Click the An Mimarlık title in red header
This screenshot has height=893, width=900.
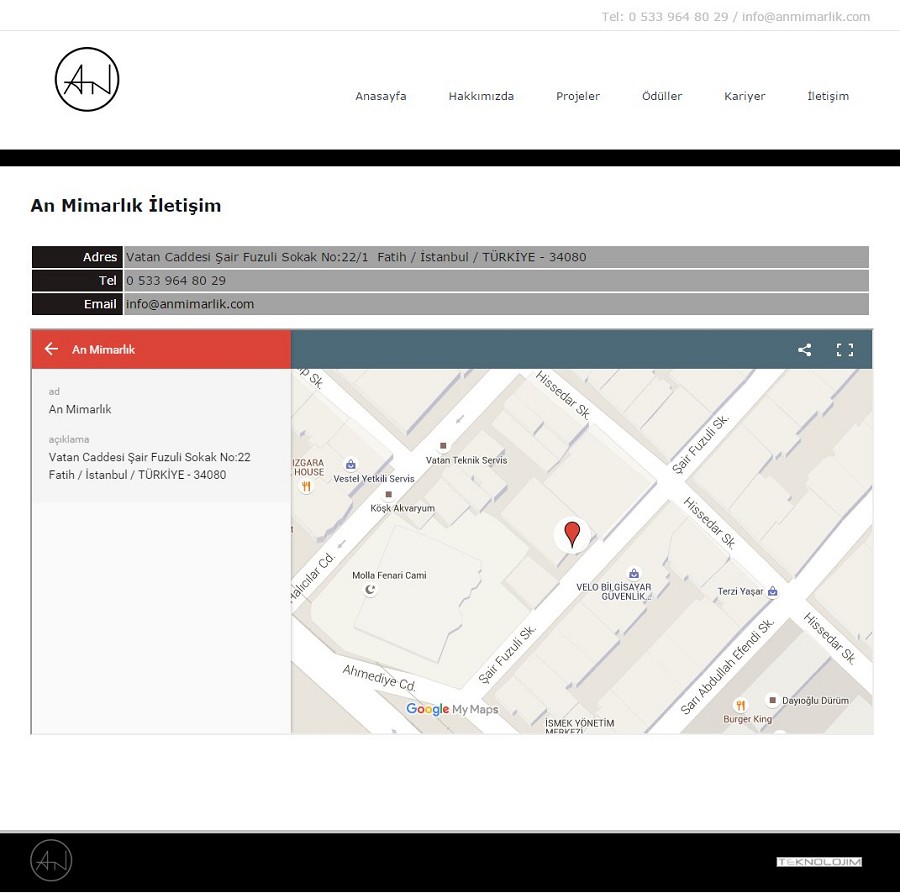(103, 350)
